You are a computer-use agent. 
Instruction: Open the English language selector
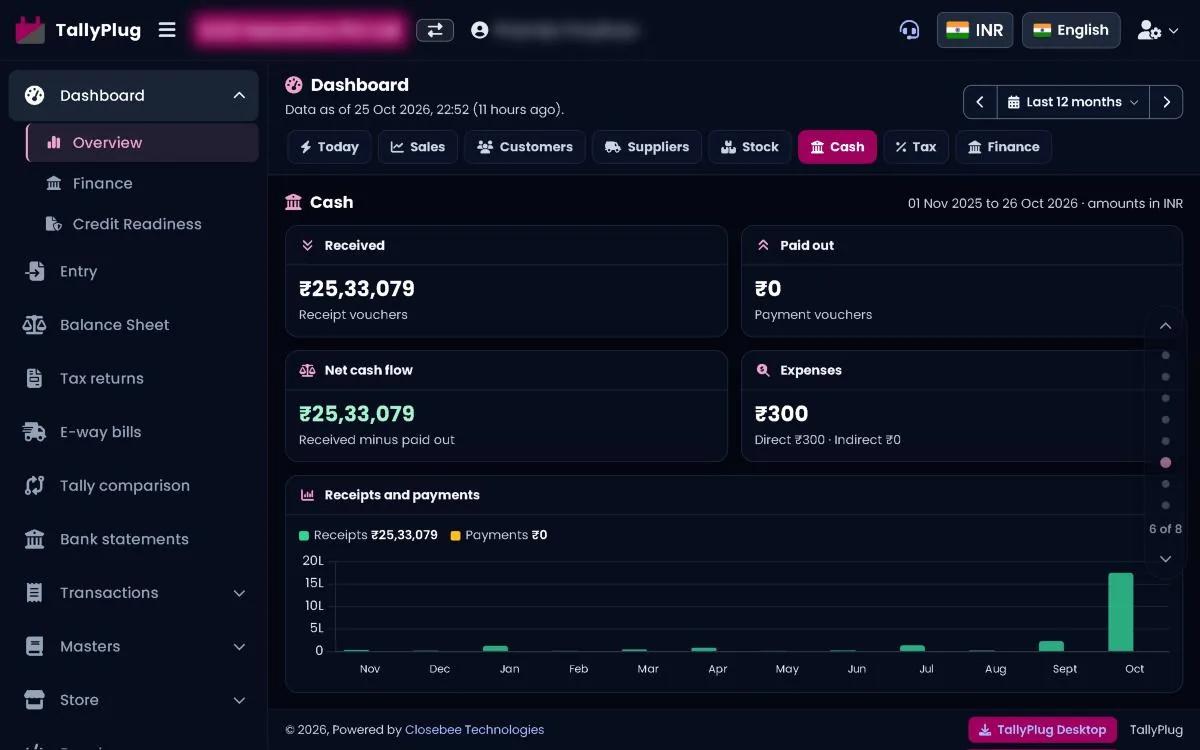[x=1071, y=30]
